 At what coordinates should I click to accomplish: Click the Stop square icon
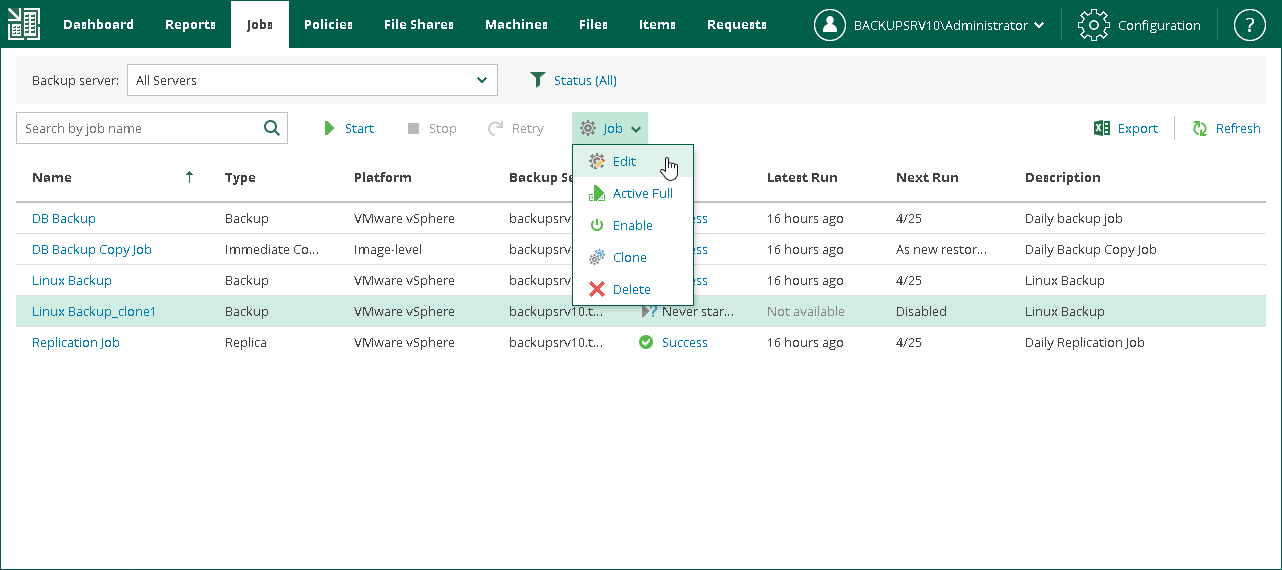pyautogui.click(x=413, y=129)
